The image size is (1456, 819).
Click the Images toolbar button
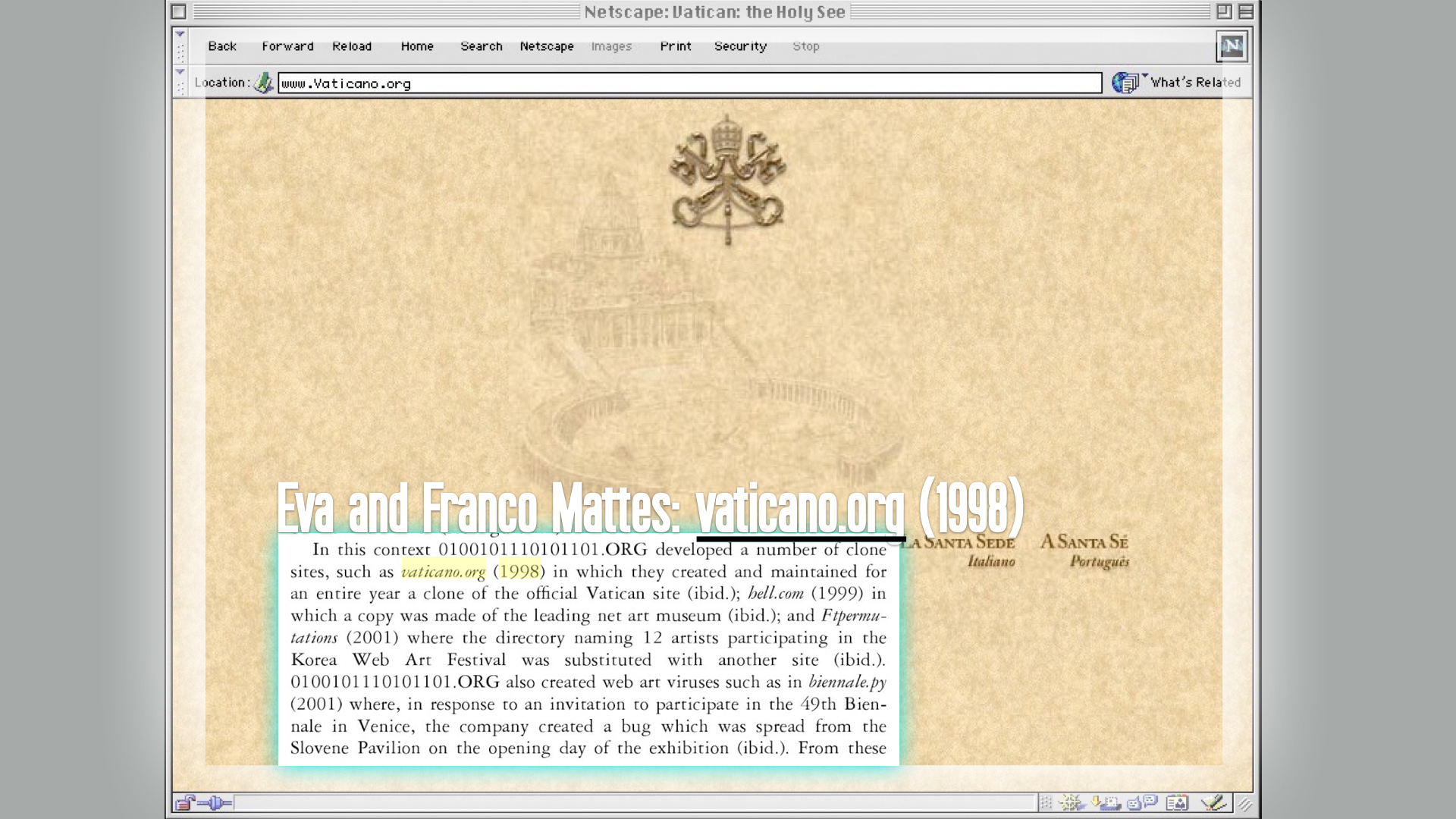[611, 46]
